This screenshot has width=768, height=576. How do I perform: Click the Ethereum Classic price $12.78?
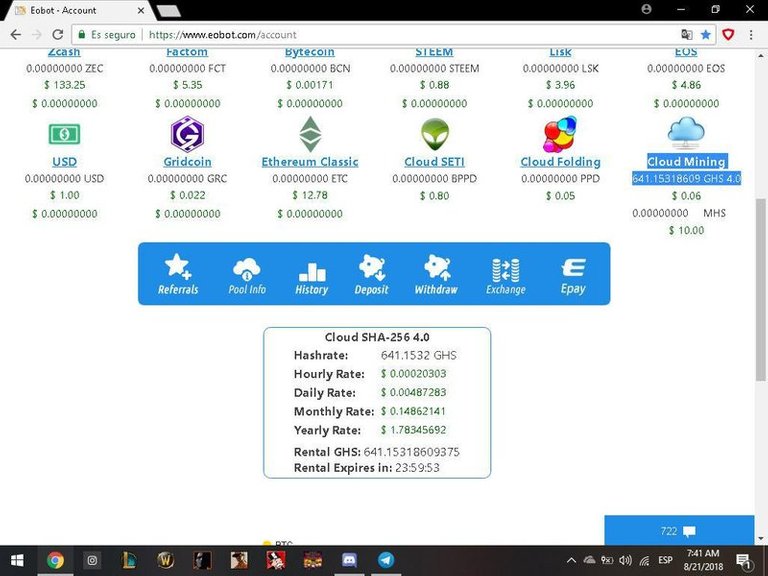pos(310,195)
